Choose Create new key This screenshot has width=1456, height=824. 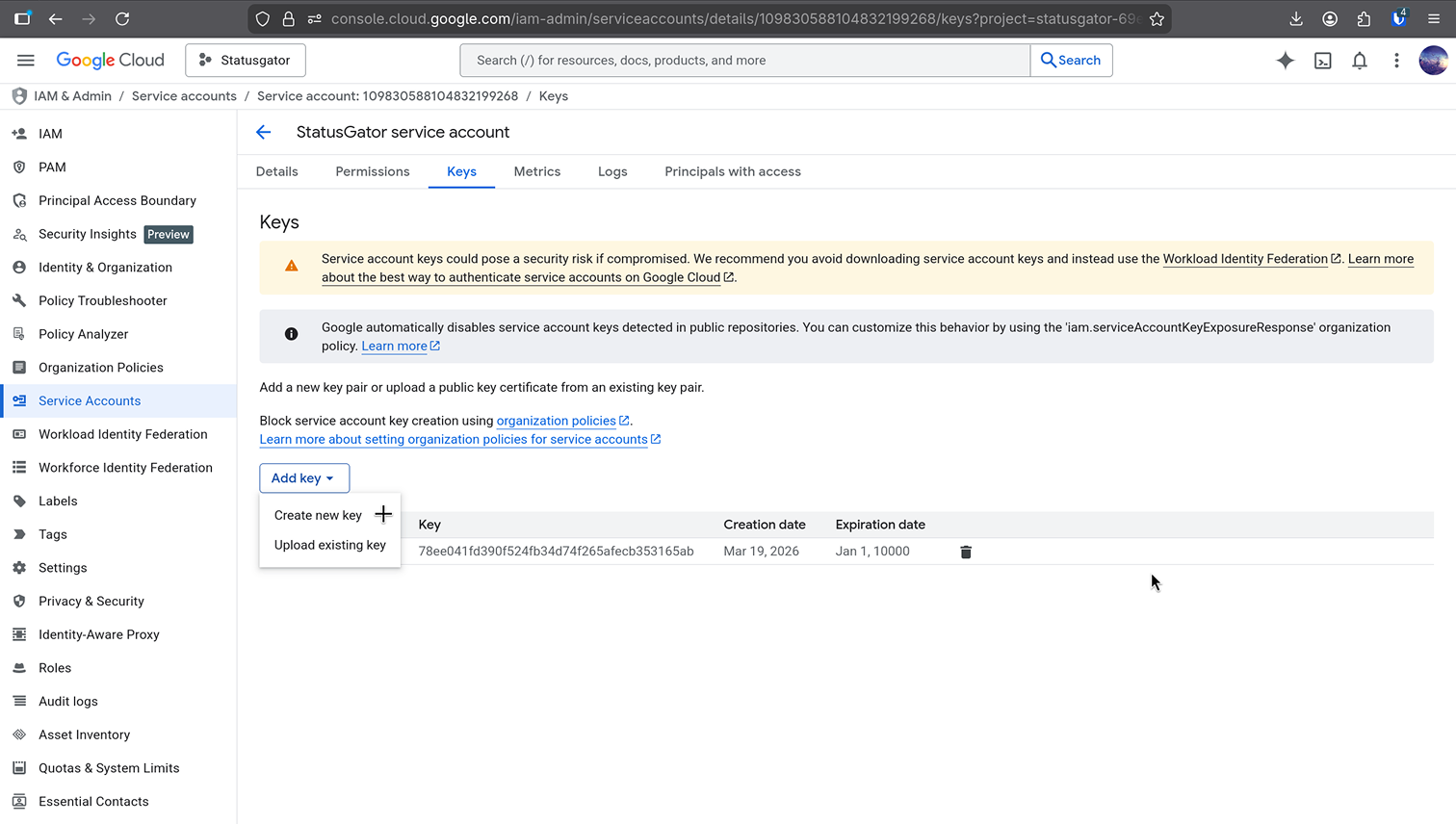click(330, 515)
